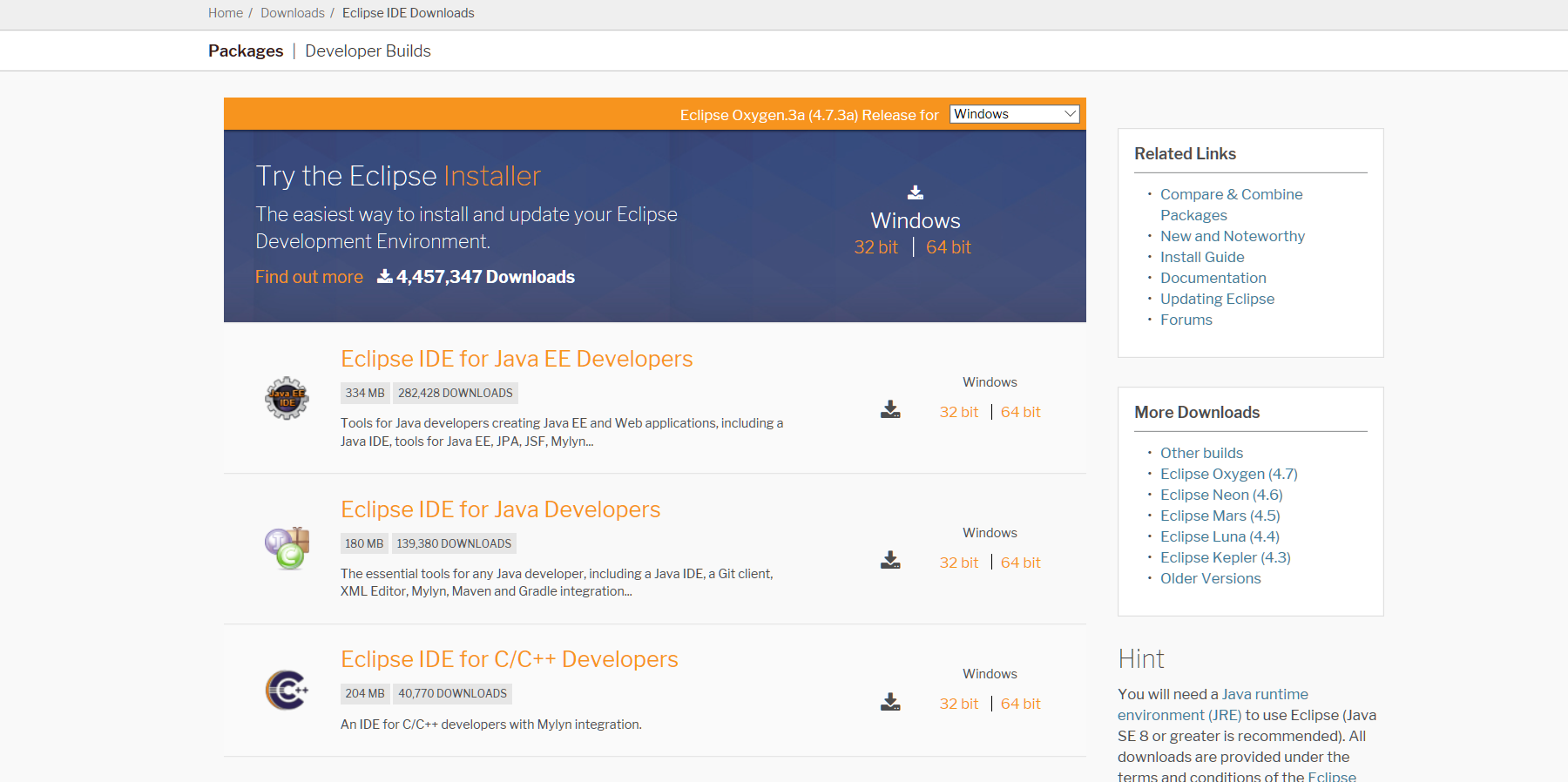Click the 139,380 DOWNLOADS badge
The height and width of the screenshot is (782, 1568).
pyautogui.click(x=454, y=543)
